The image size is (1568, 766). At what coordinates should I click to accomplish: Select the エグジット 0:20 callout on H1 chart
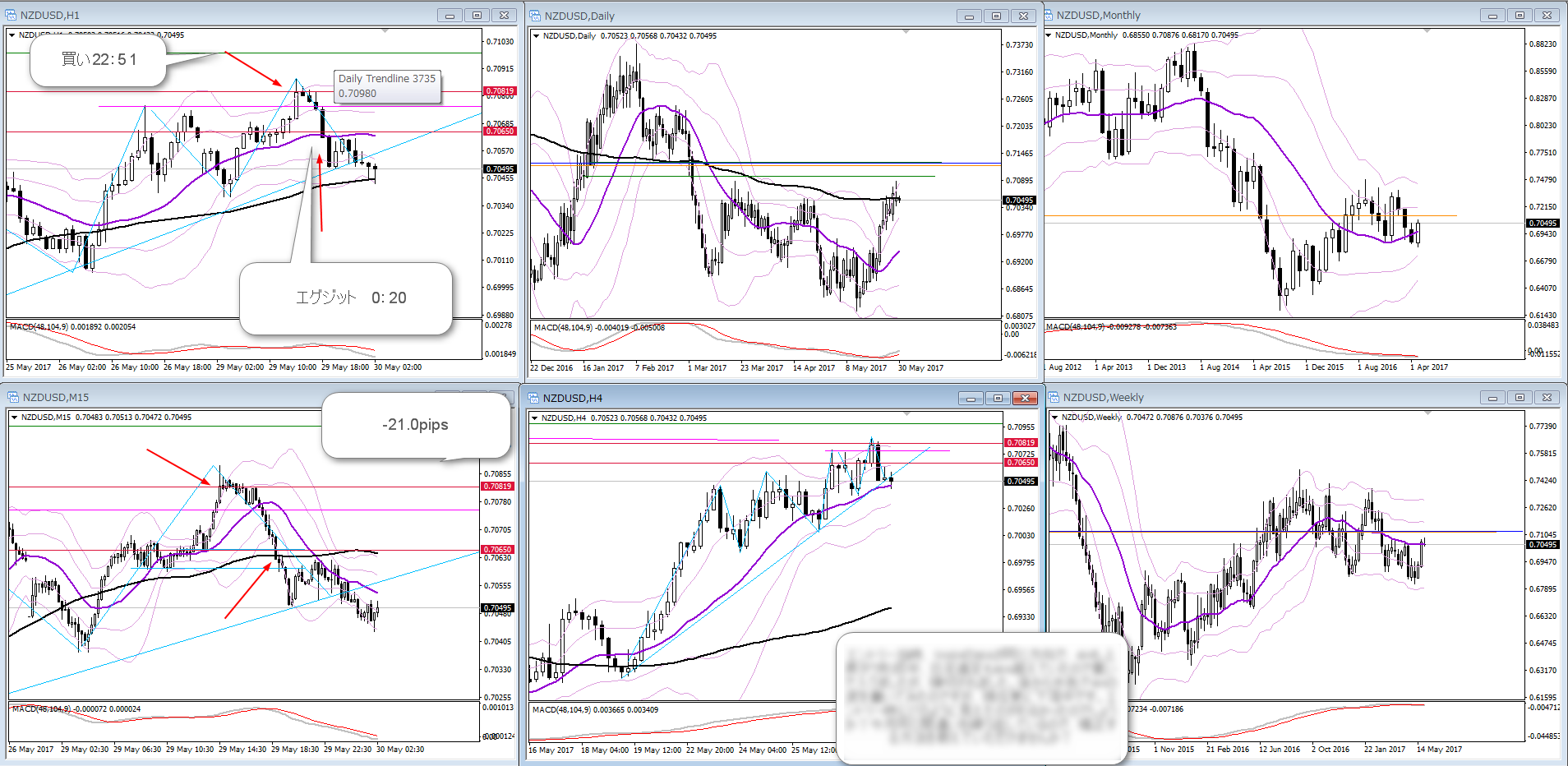[x=350, y=298]
